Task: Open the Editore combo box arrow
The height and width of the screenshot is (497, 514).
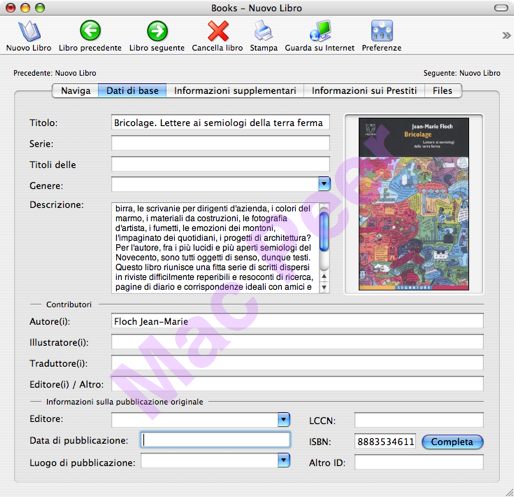Action: point(284,420)
